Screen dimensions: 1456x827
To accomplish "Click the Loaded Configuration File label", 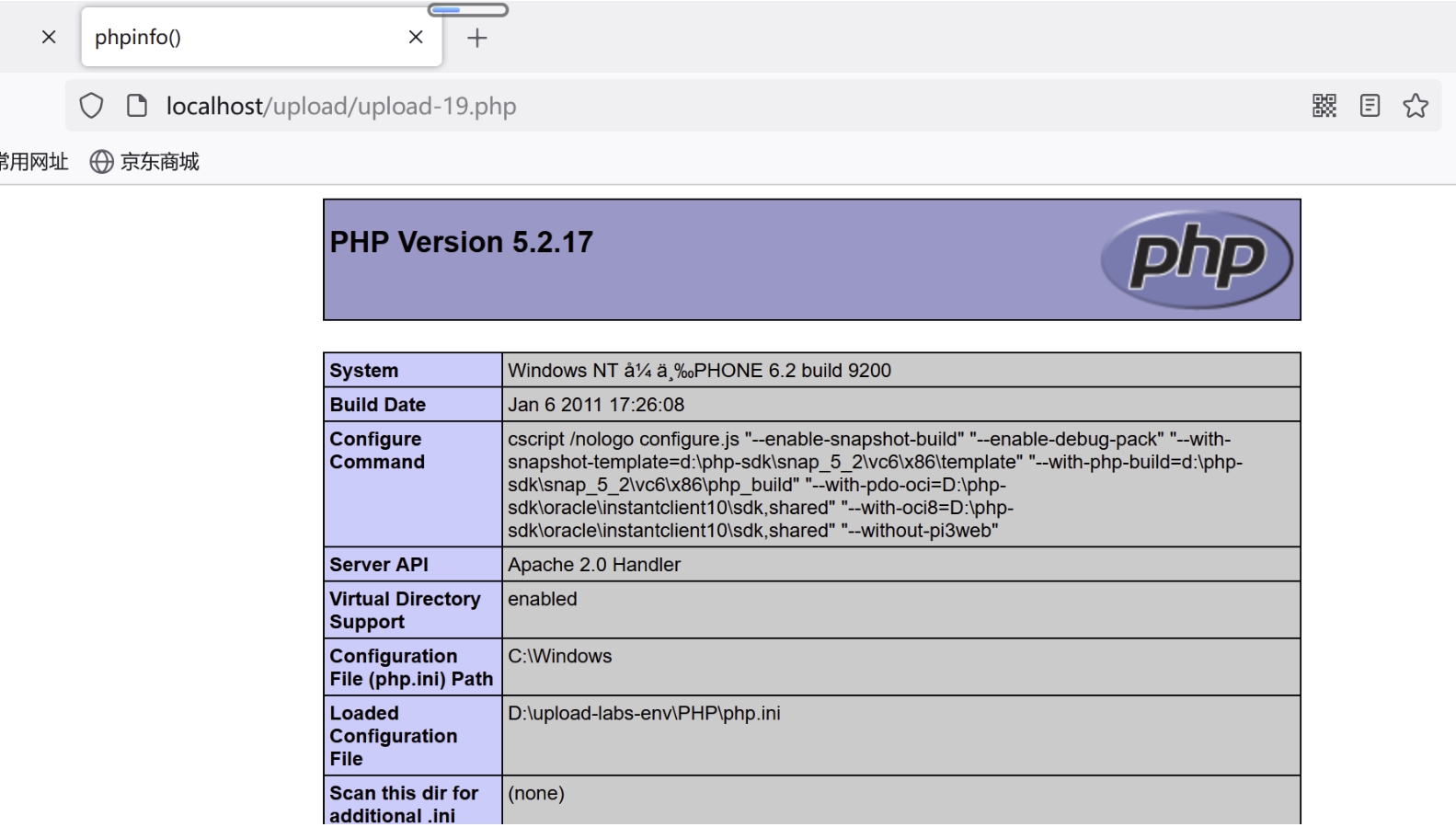I will [x=393, y=736].
